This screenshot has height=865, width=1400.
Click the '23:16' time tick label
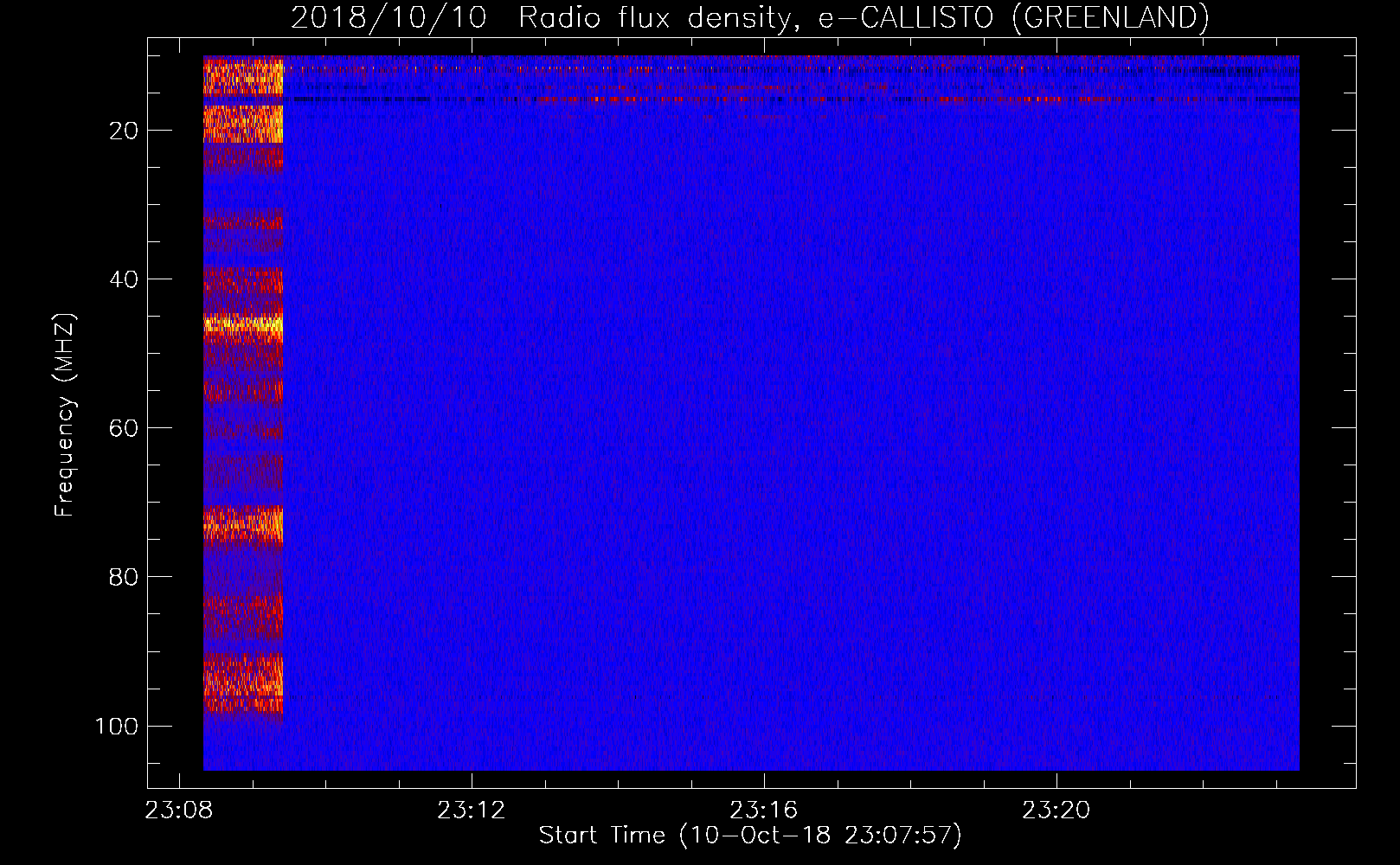(764, 811)
